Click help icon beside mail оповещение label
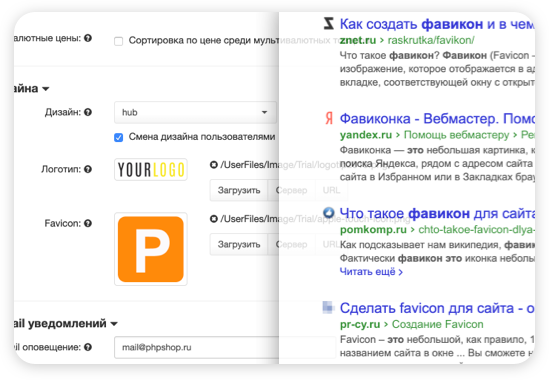549x380 pixels. click(x=88, y=347)
